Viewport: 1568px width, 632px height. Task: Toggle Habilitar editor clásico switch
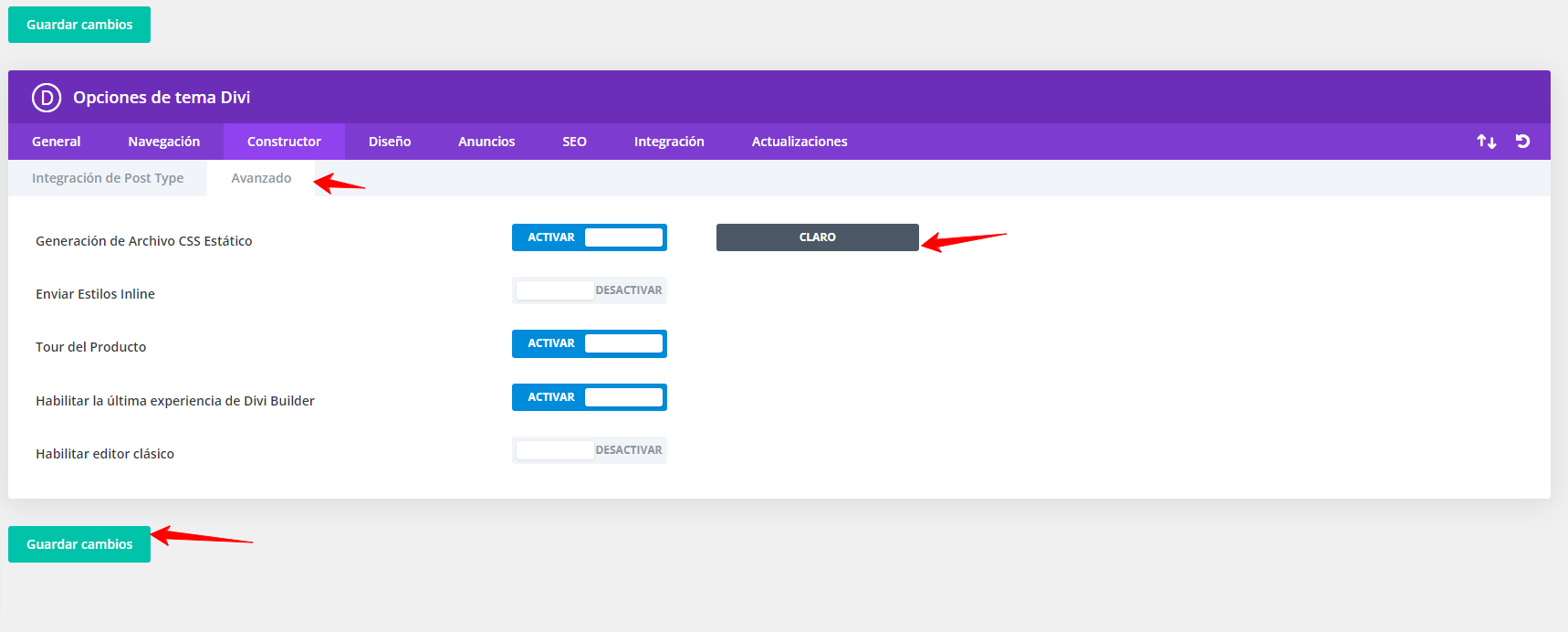[x=590, y=450]
